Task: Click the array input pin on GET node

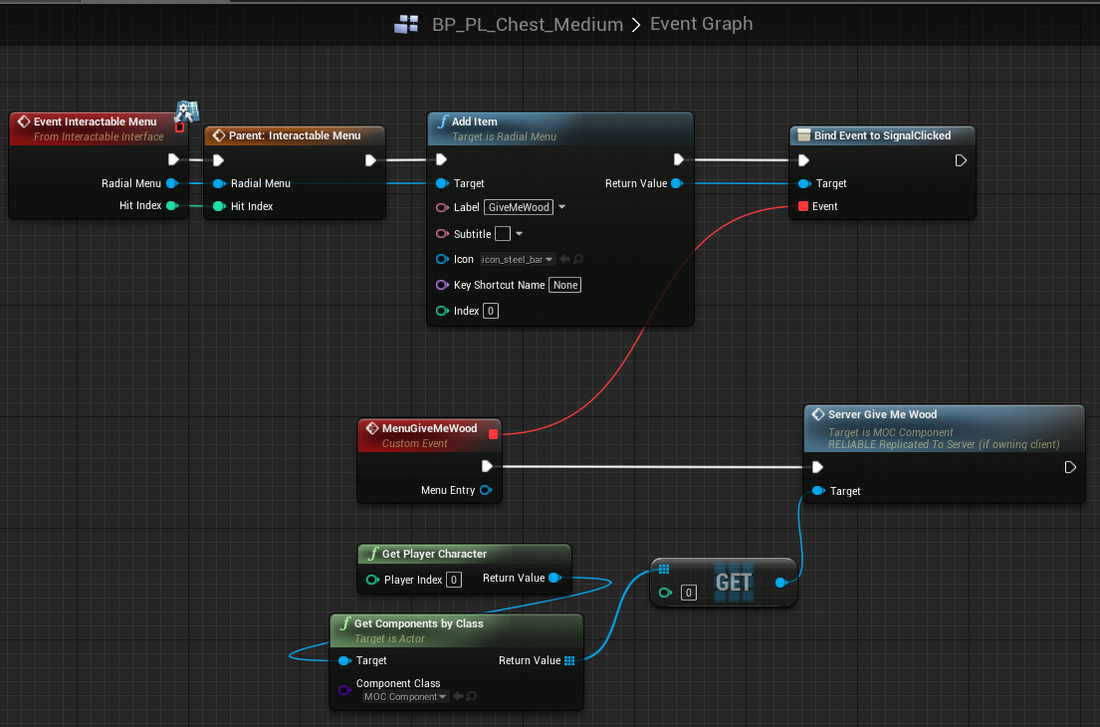Action: tap(664, 569)
